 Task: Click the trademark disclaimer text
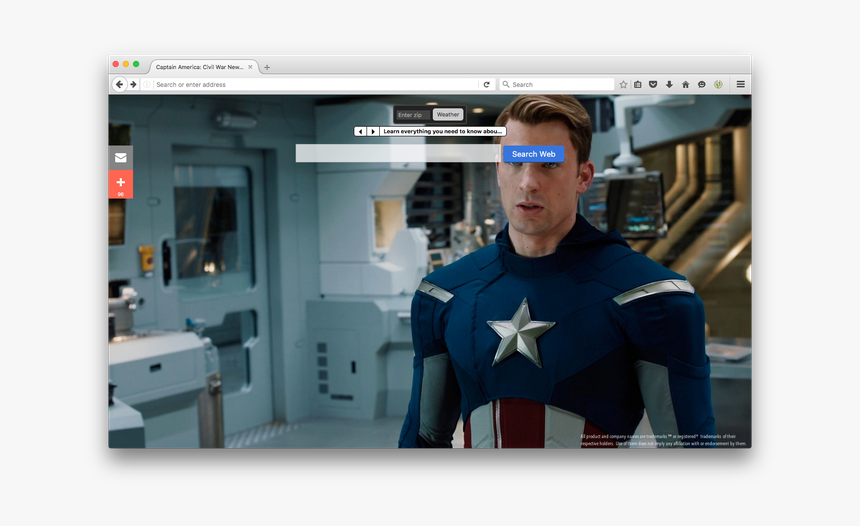point(663,440)
